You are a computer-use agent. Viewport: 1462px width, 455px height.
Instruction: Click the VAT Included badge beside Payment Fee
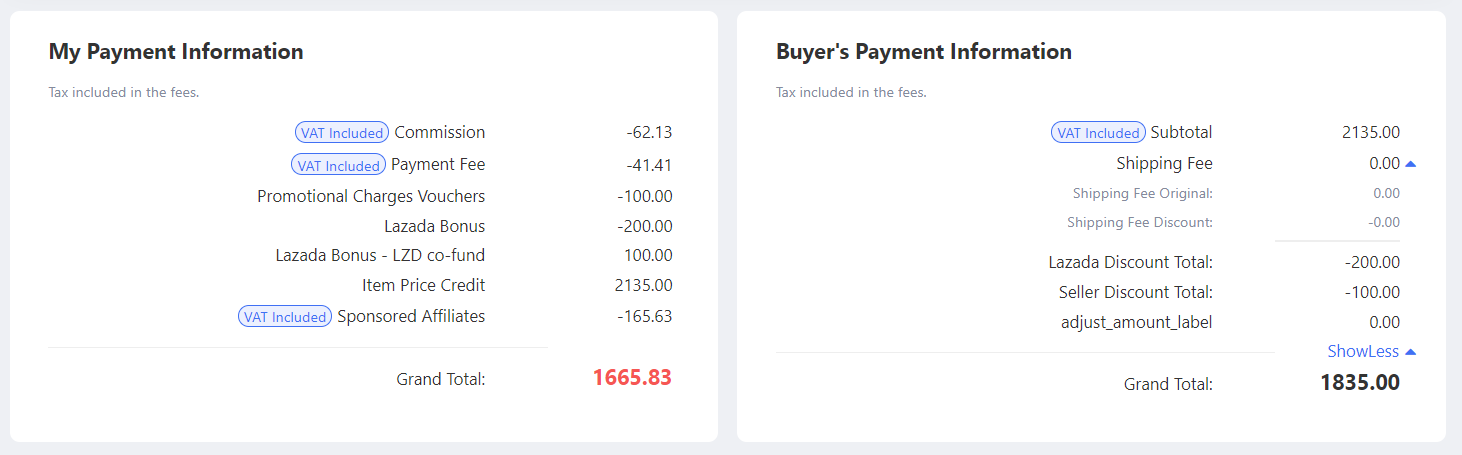(x=339, y=165)
